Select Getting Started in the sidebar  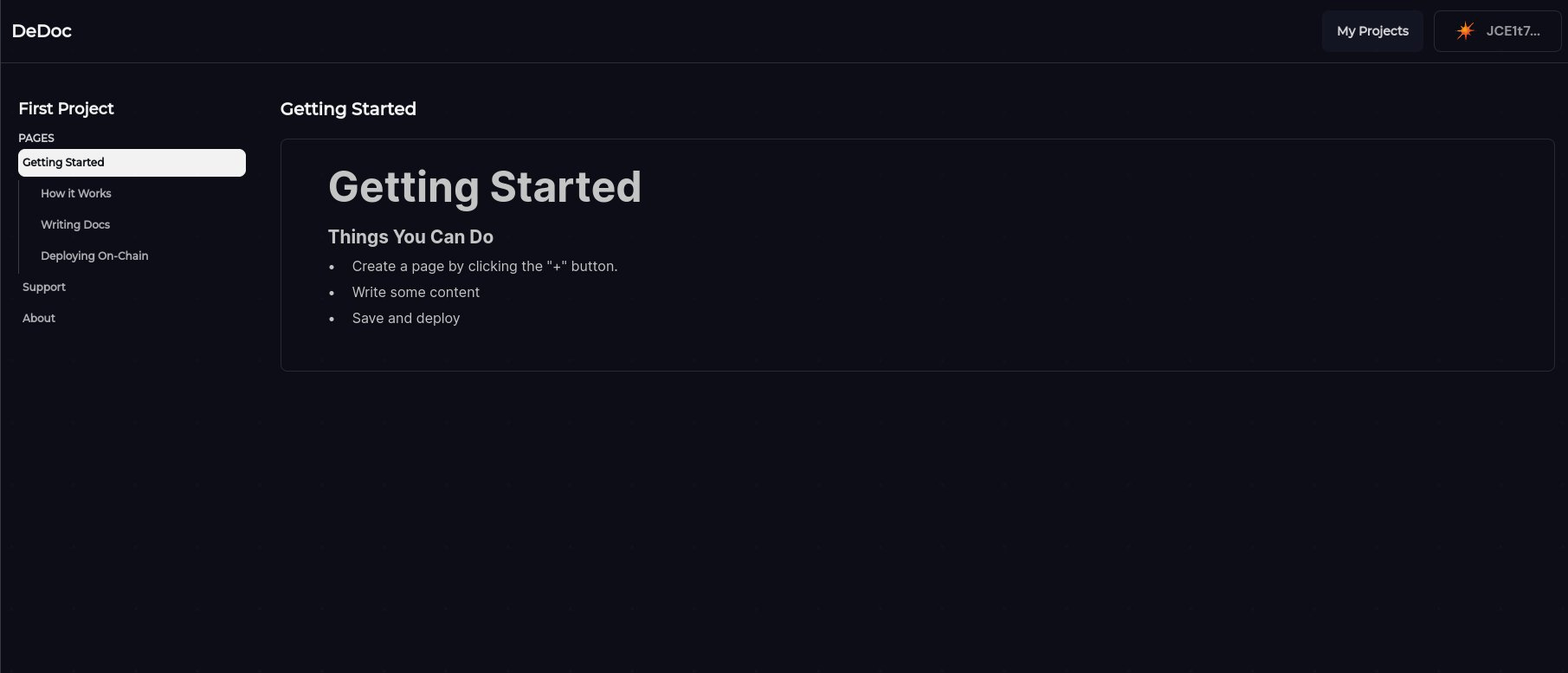(x=132, y=163)
